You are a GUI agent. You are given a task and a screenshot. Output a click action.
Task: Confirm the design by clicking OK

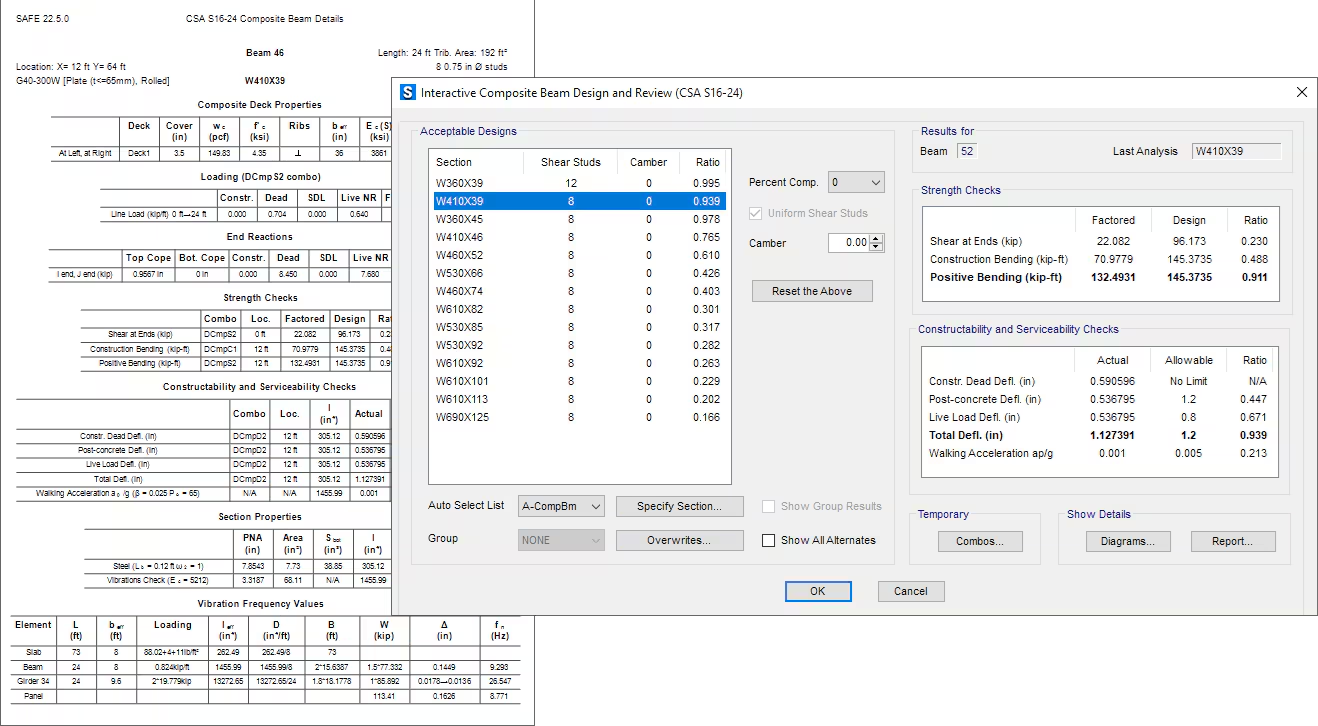(818, 590)
